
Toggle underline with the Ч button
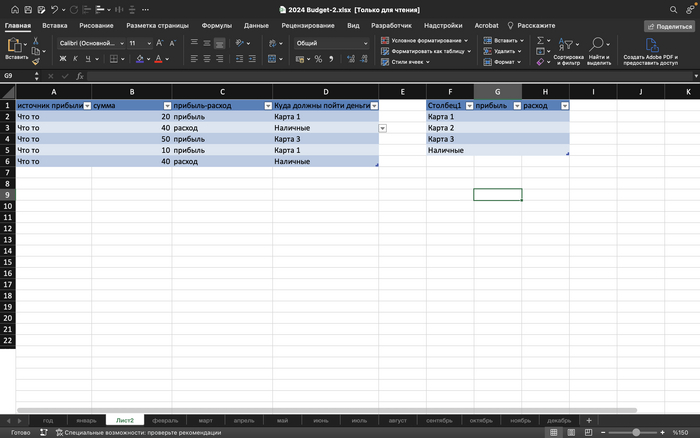point(88,59)
